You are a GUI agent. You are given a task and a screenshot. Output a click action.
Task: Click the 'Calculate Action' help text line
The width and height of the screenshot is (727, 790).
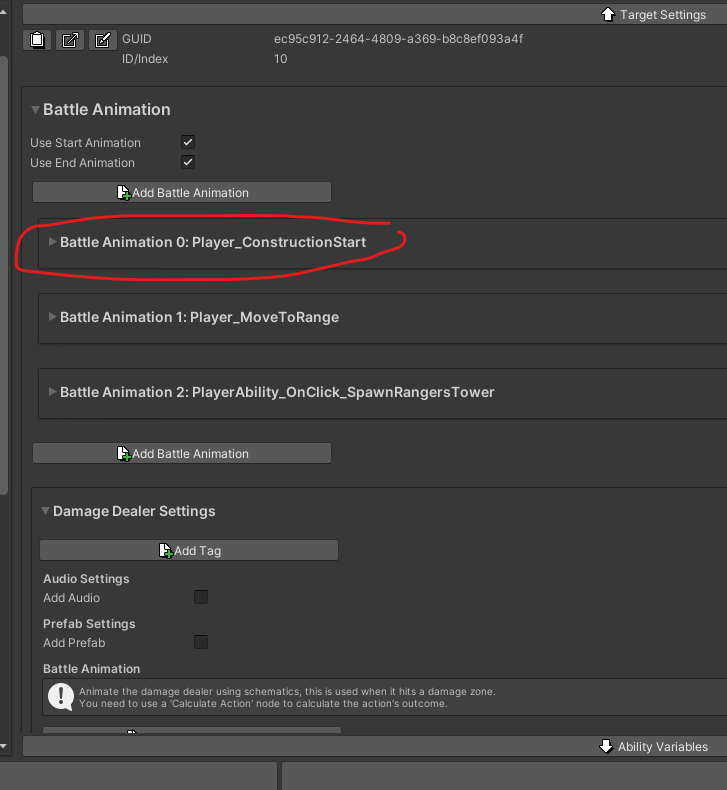263,703
